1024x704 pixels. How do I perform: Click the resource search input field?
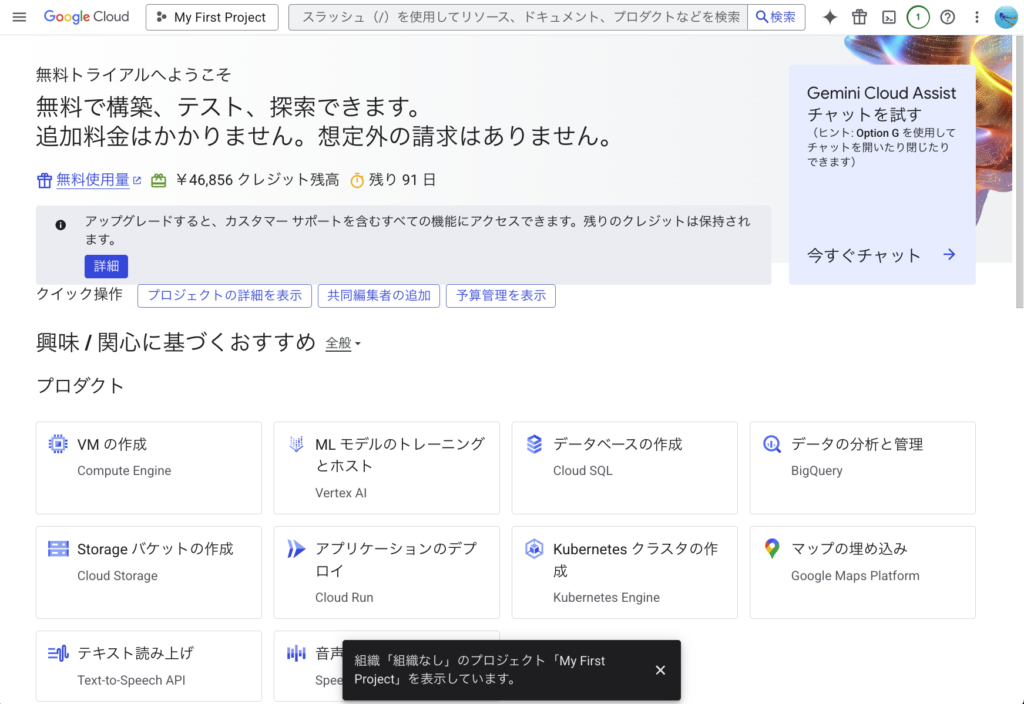518,17
